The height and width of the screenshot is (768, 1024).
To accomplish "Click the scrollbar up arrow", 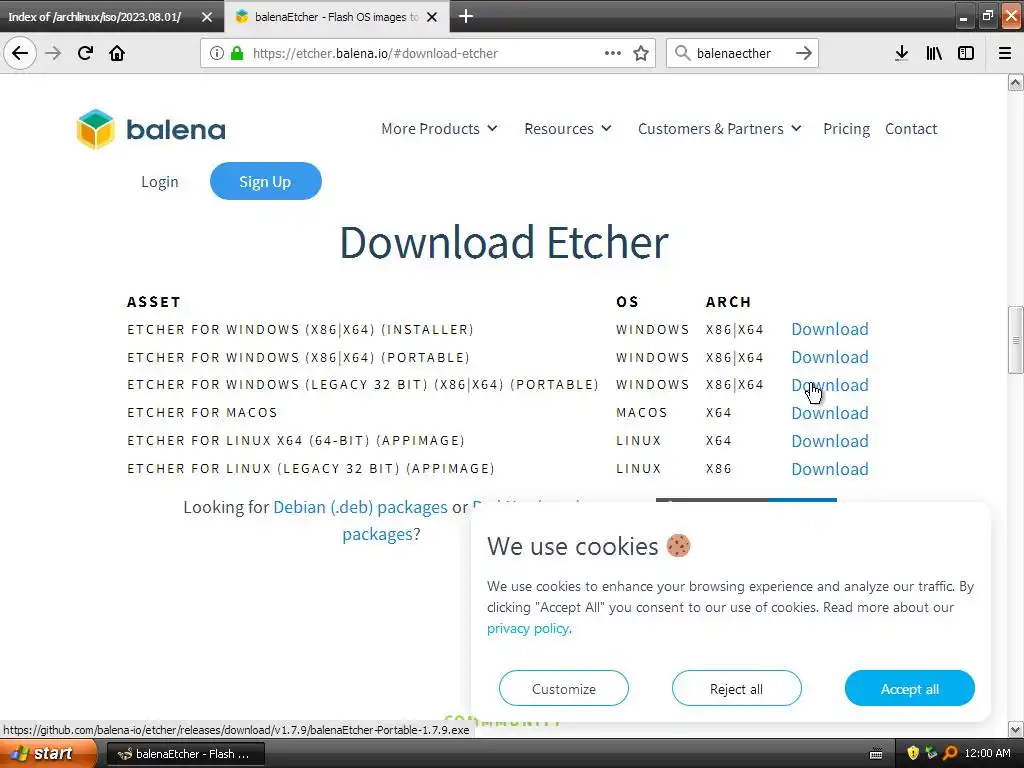I will coord(1016,82).
